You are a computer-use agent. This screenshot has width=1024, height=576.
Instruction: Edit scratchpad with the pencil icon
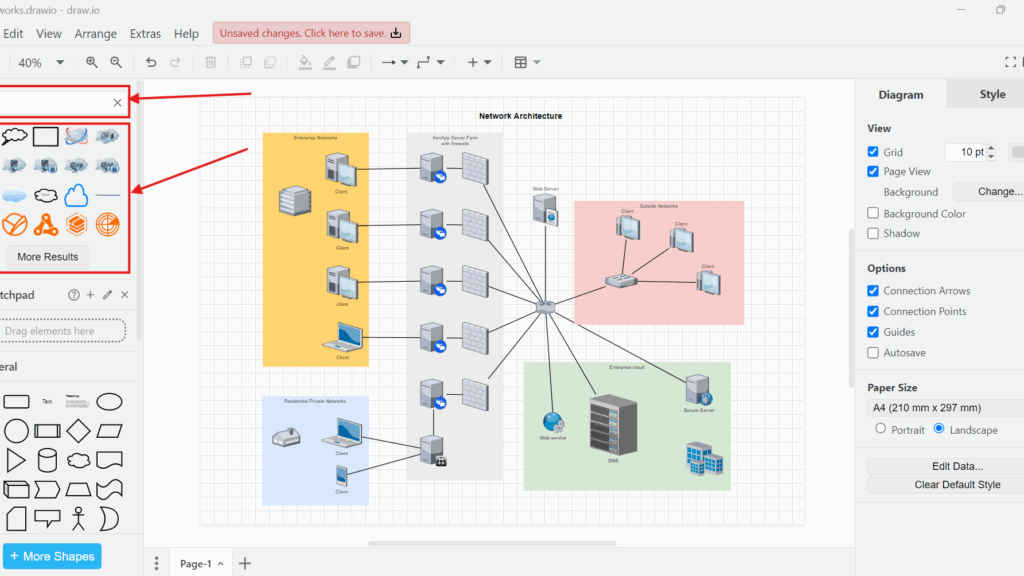(107, 295)
